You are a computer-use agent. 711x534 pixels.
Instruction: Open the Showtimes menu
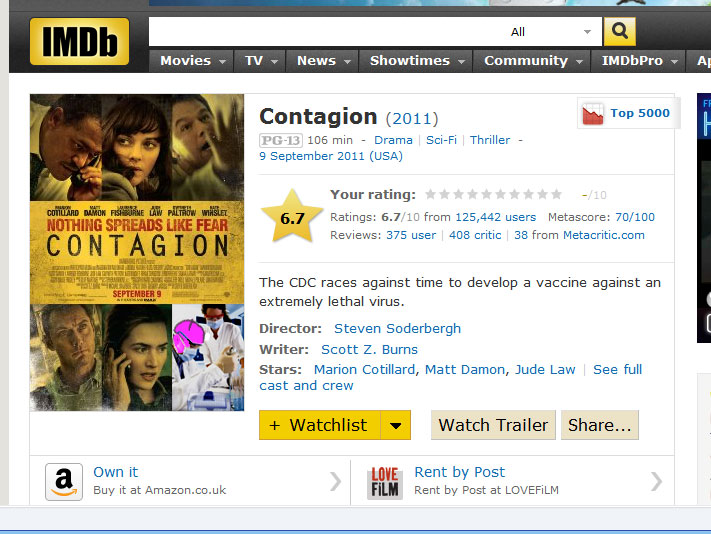coord(416,61)
